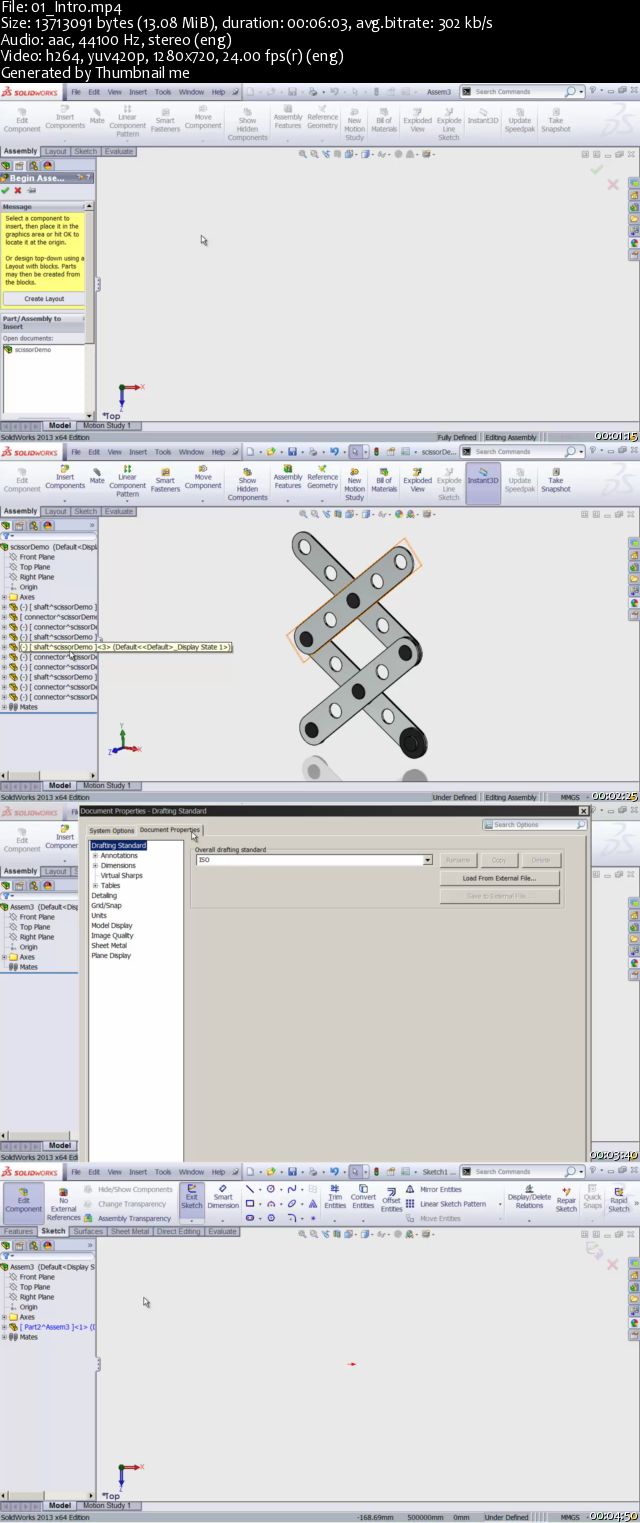The height and width of the screenshot is (1523, 640).
Task: Click Move Component in the scissor model frame
Action: click(x=203, y=478)
